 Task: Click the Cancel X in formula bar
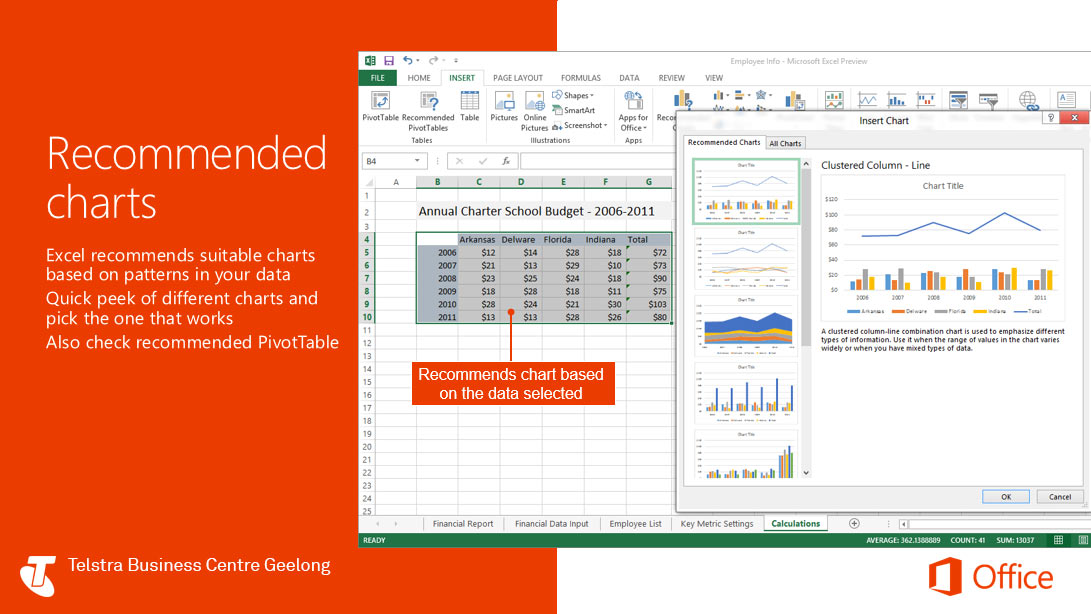click(459, 161)
